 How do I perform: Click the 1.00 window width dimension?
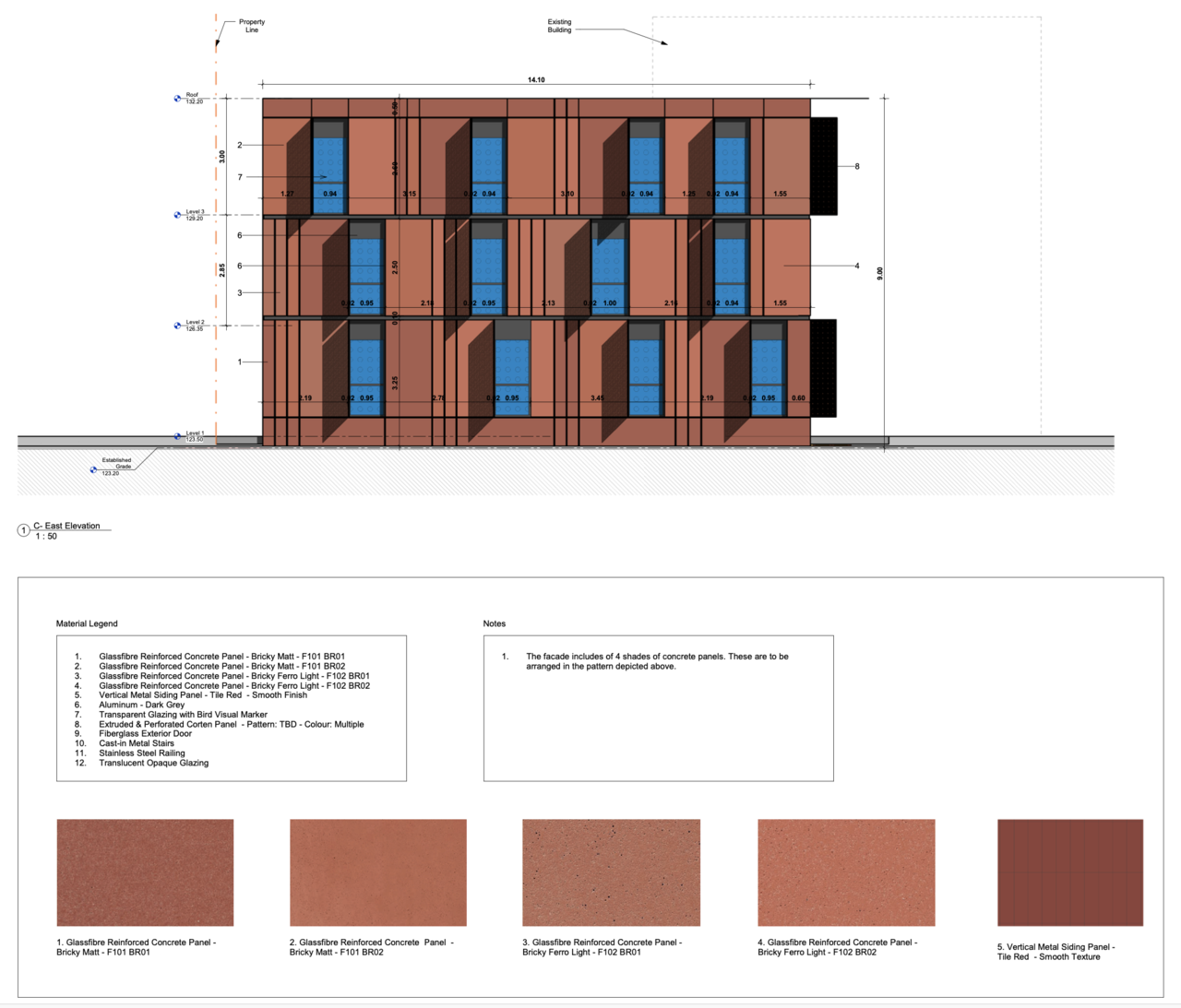(x=609, y=303)
